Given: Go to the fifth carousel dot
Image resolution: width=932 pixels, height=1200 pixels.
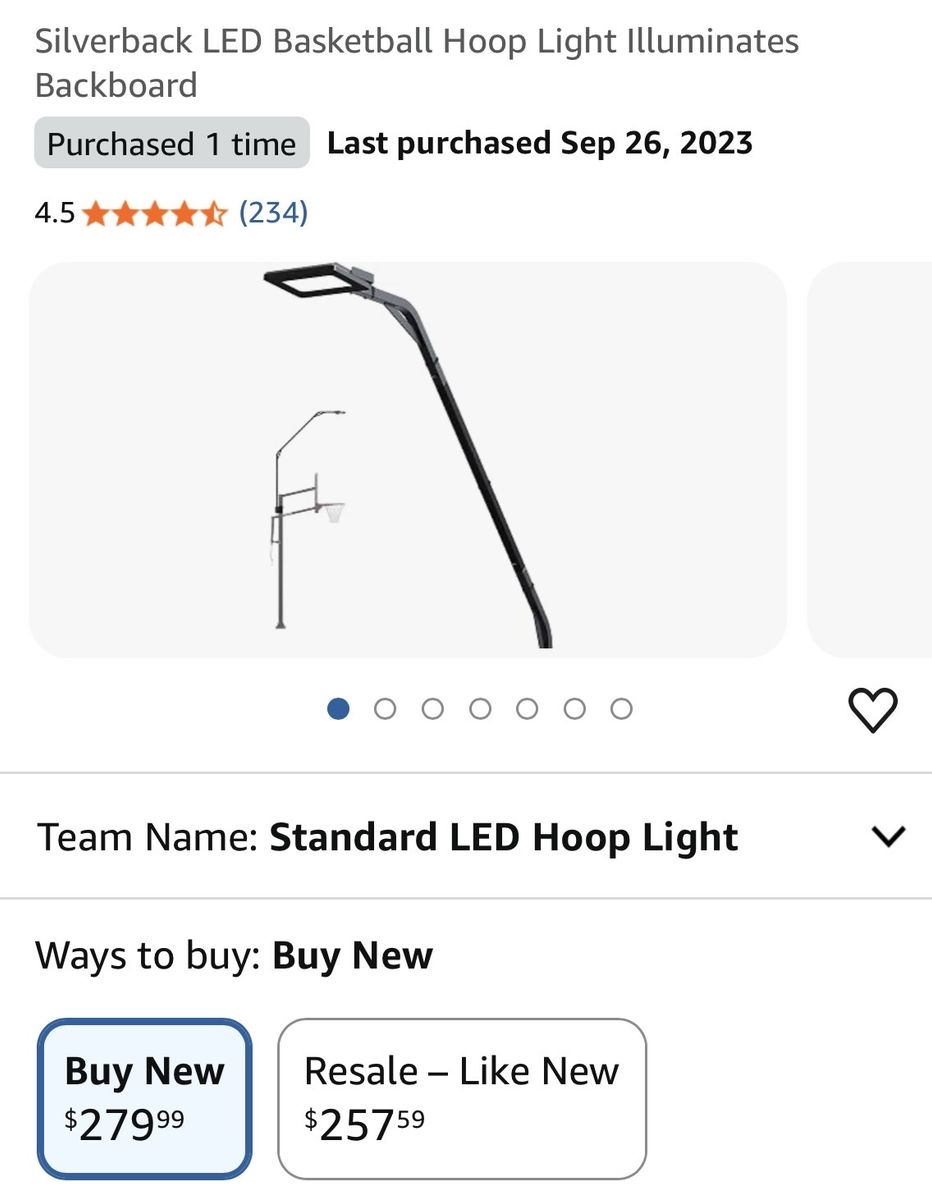Looking at the screenshot, I should (527, 709).
